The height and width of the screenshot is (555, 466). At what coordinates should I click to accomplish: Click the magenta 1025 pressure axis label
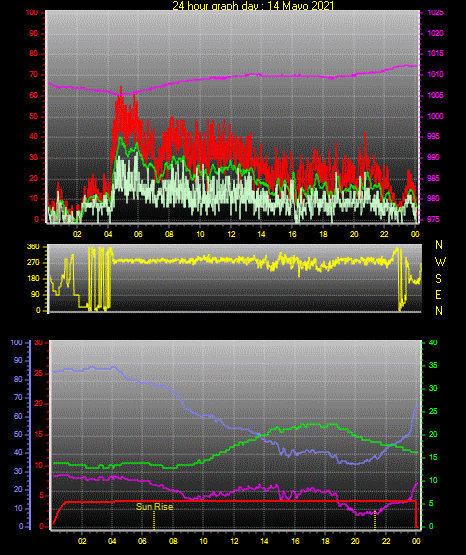coord(435,12)
